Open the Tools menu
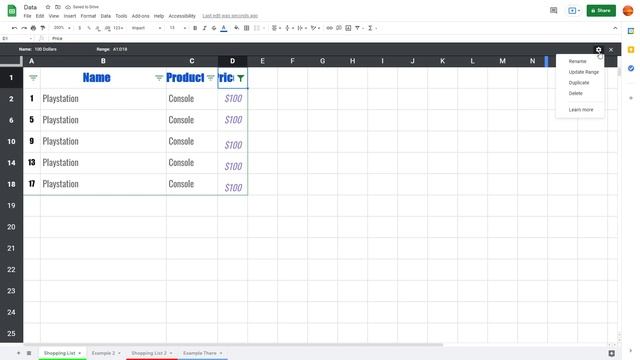 (121, 16)
